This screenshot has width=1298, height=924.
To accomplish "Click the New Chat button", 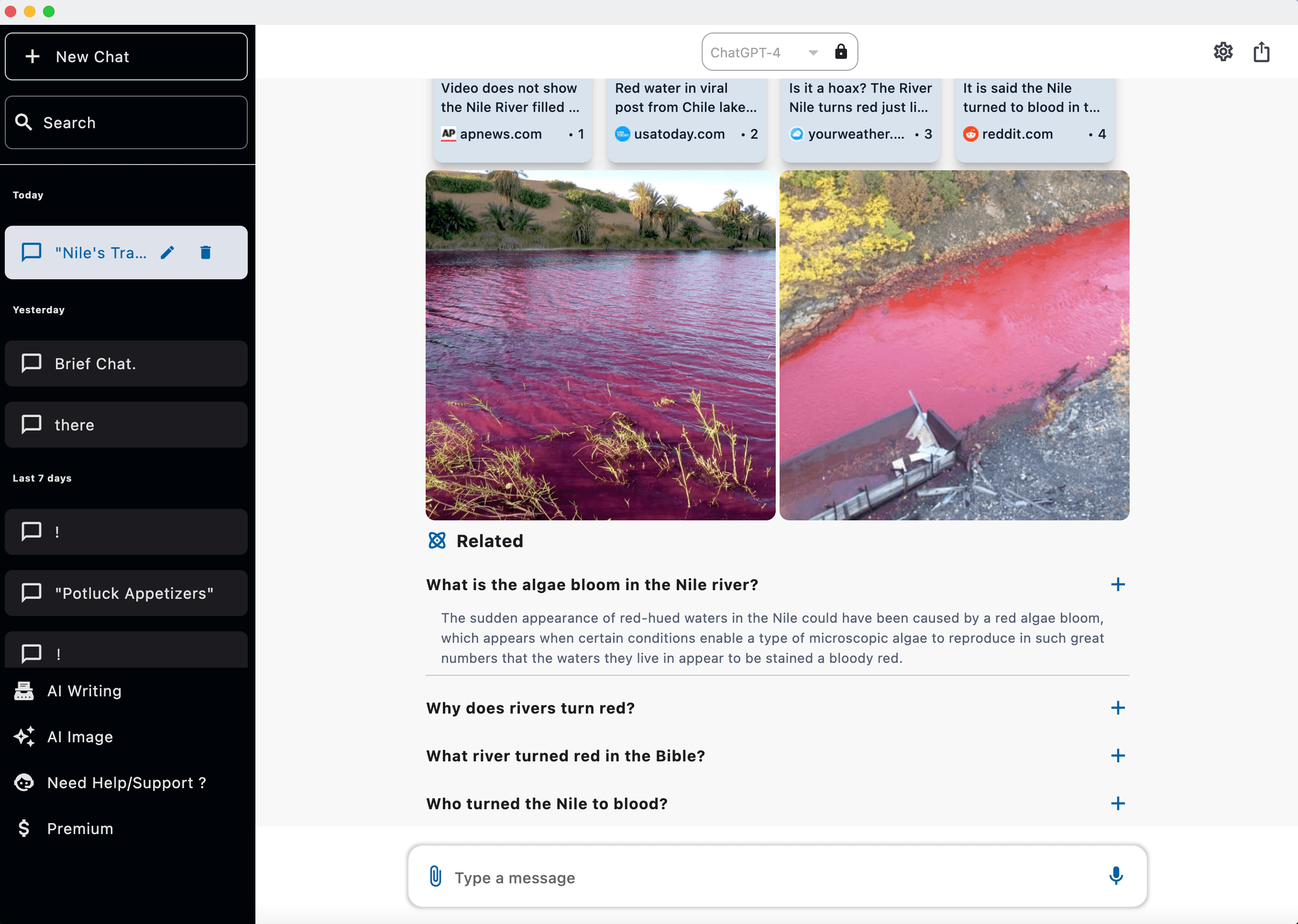I will 127,55.
